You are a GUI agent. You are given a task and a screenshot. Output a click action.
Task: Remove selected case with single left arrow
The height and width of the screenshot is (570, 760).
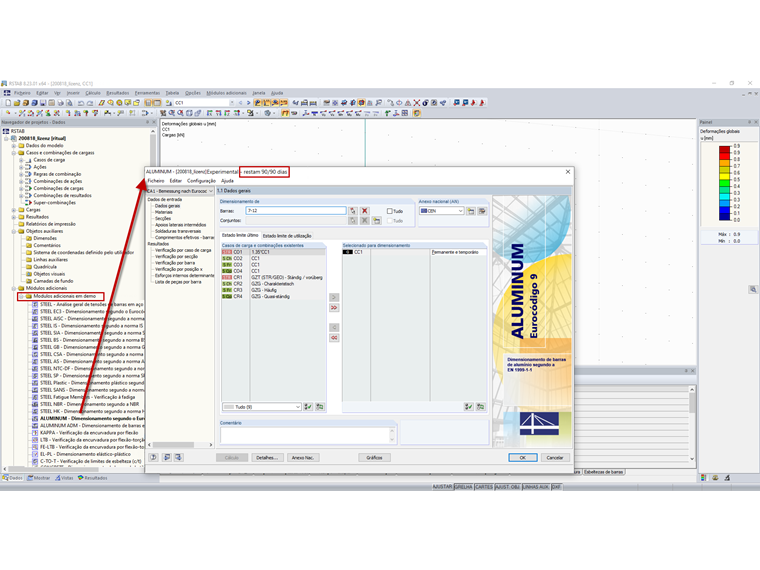[334, 327]
